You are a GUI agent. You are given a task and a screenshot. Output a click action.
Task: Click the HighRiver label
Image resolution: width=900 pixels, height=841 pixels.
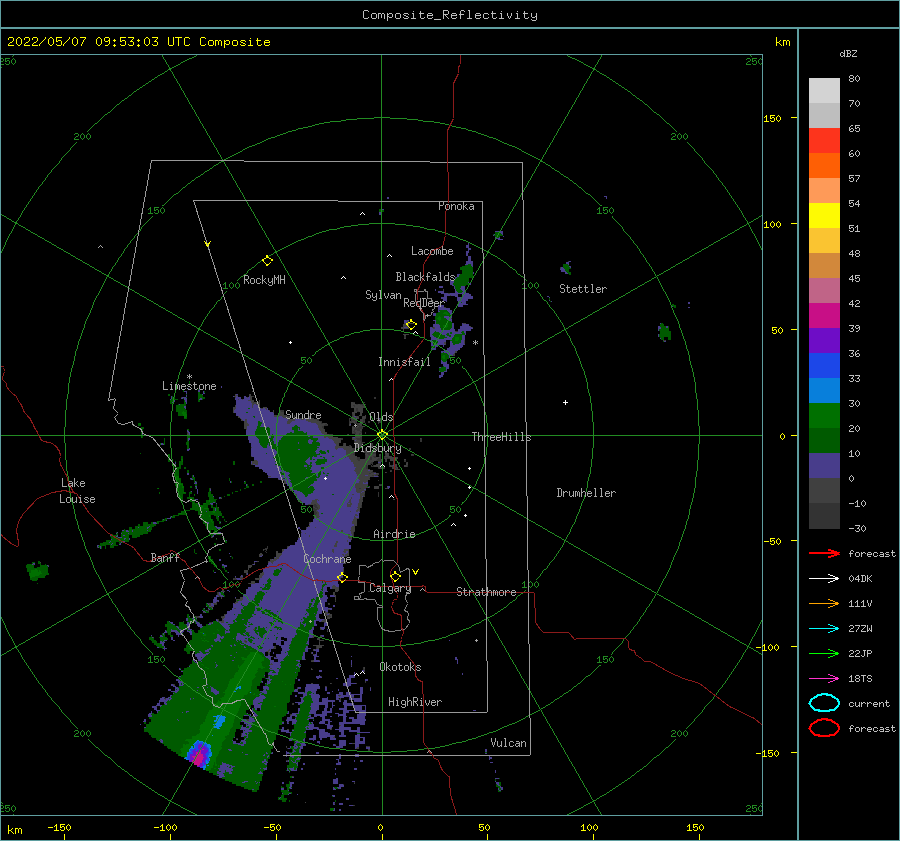pyautogui.click(x=415, y=702)
